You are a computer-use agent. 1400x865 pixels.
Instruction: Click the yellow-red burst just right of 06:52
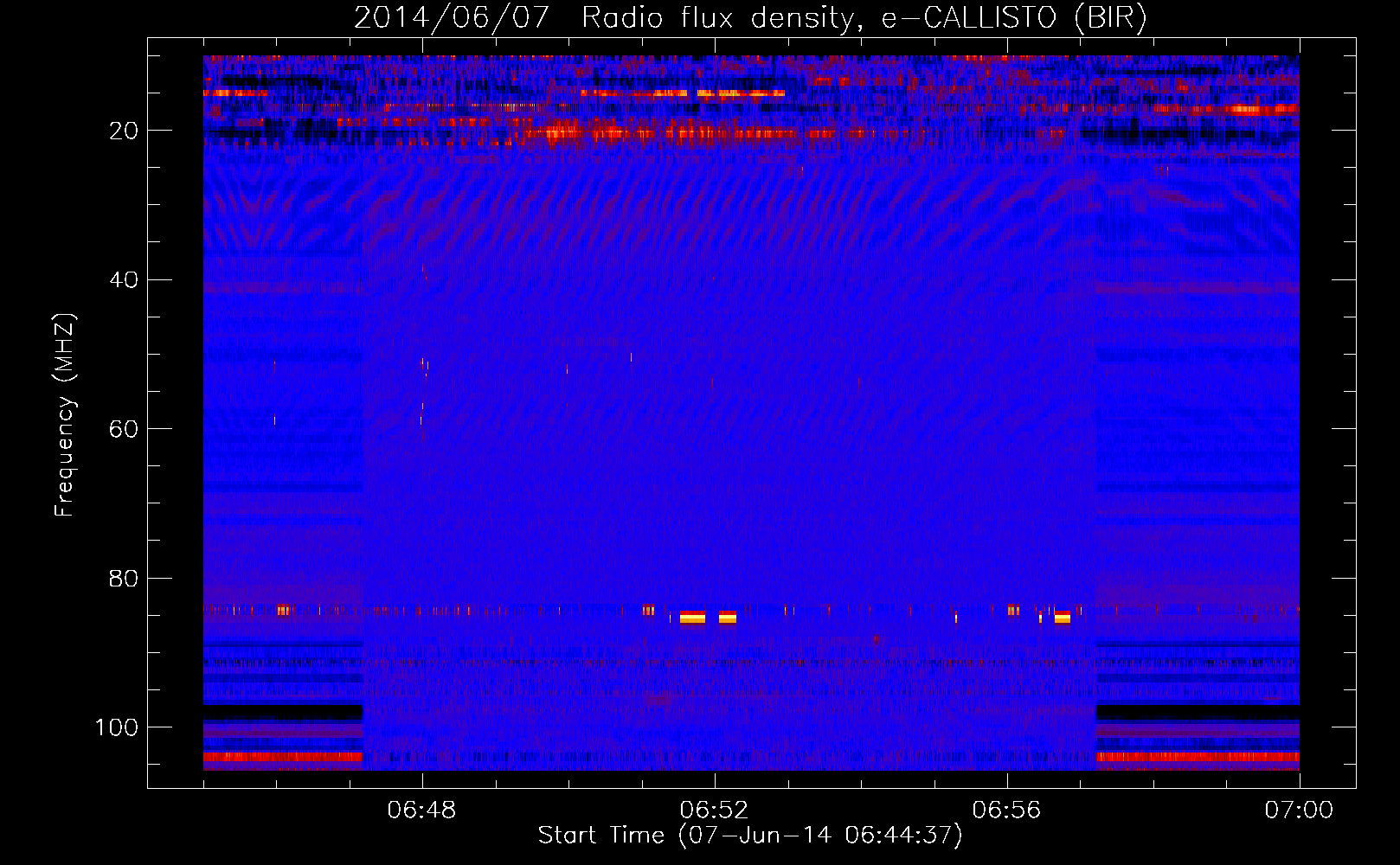(x=728, y=617)
